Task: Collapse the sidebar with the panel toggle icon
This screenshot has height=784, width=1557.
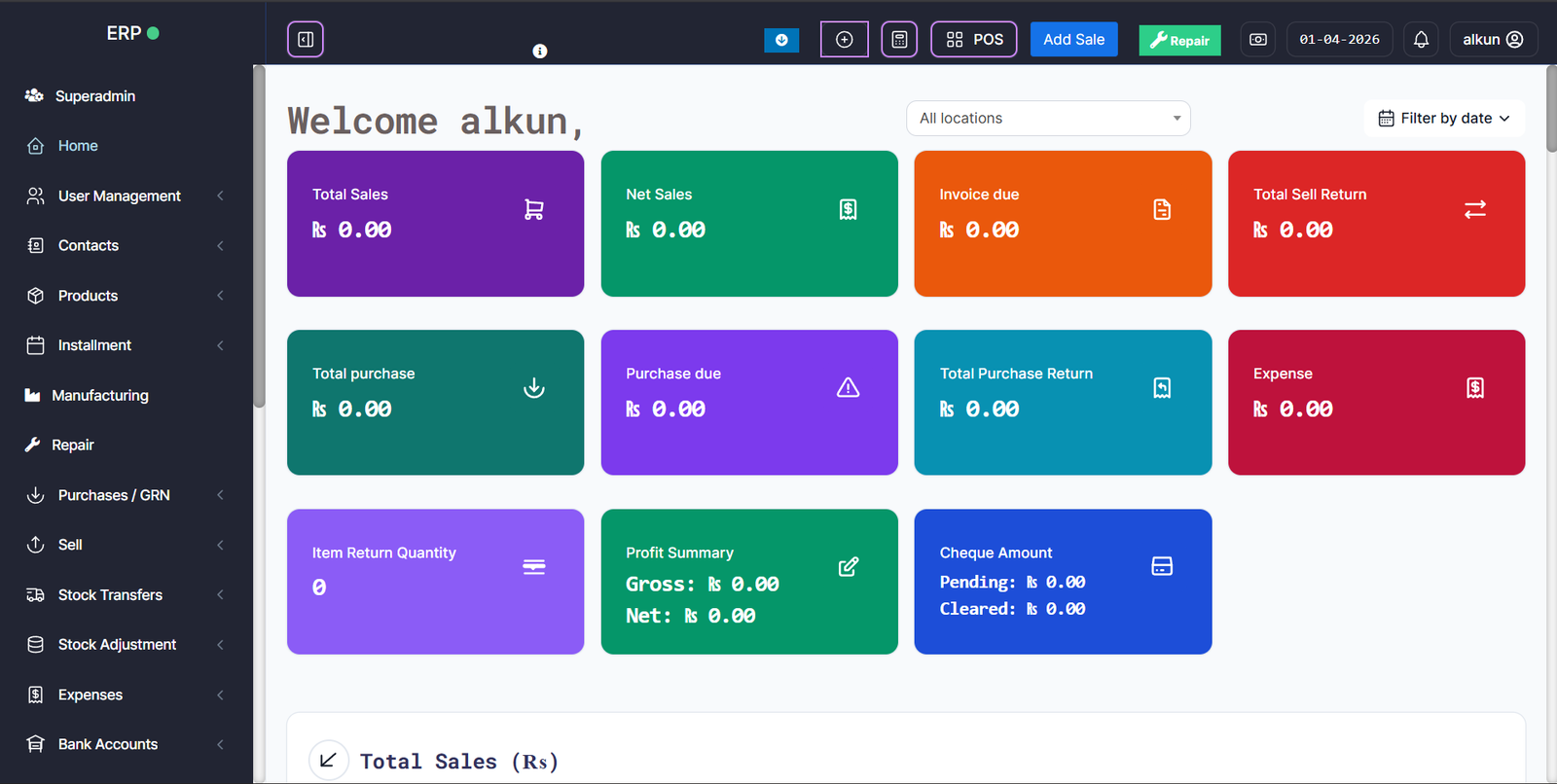Action: pos(305,40)
